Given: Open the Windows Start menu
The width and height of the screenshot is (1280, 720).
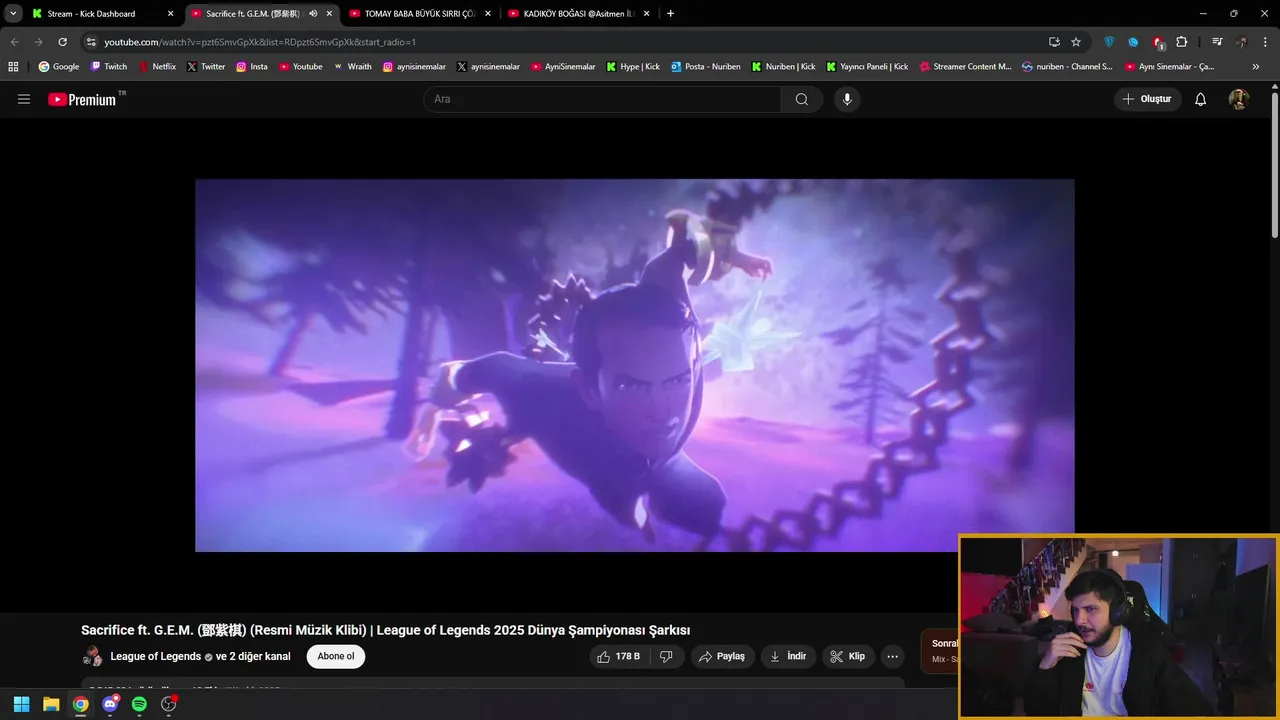Looking at the screenshot, I should pos(21,704).
